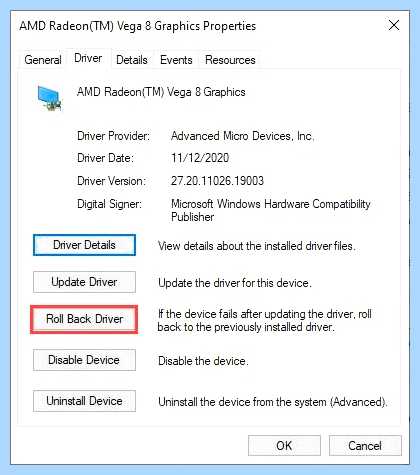420x475 pixels.
Task: Dismiss dialog with Cancel
Action: (365, 446)
